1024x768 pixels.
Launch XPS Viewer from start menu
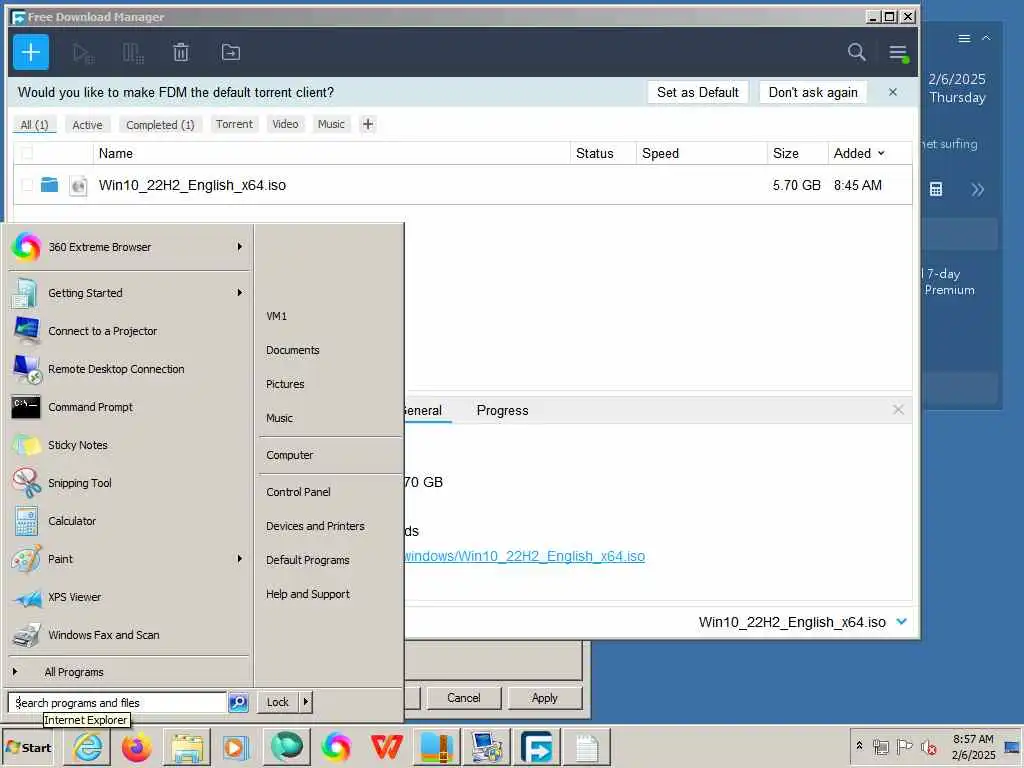pos(74,597)
